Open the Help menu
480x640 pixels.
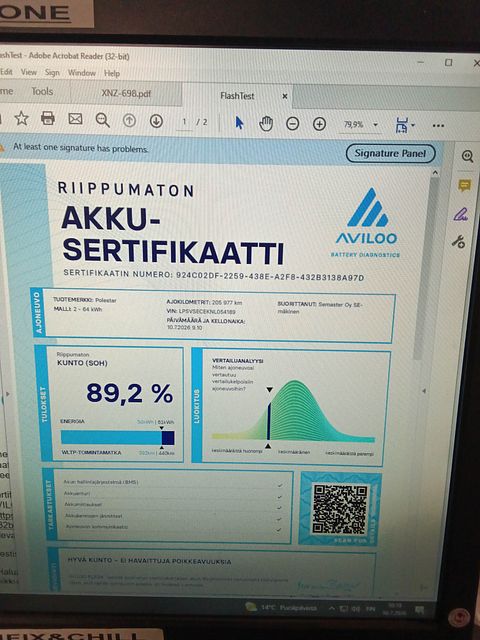click(x=111, y=73)
